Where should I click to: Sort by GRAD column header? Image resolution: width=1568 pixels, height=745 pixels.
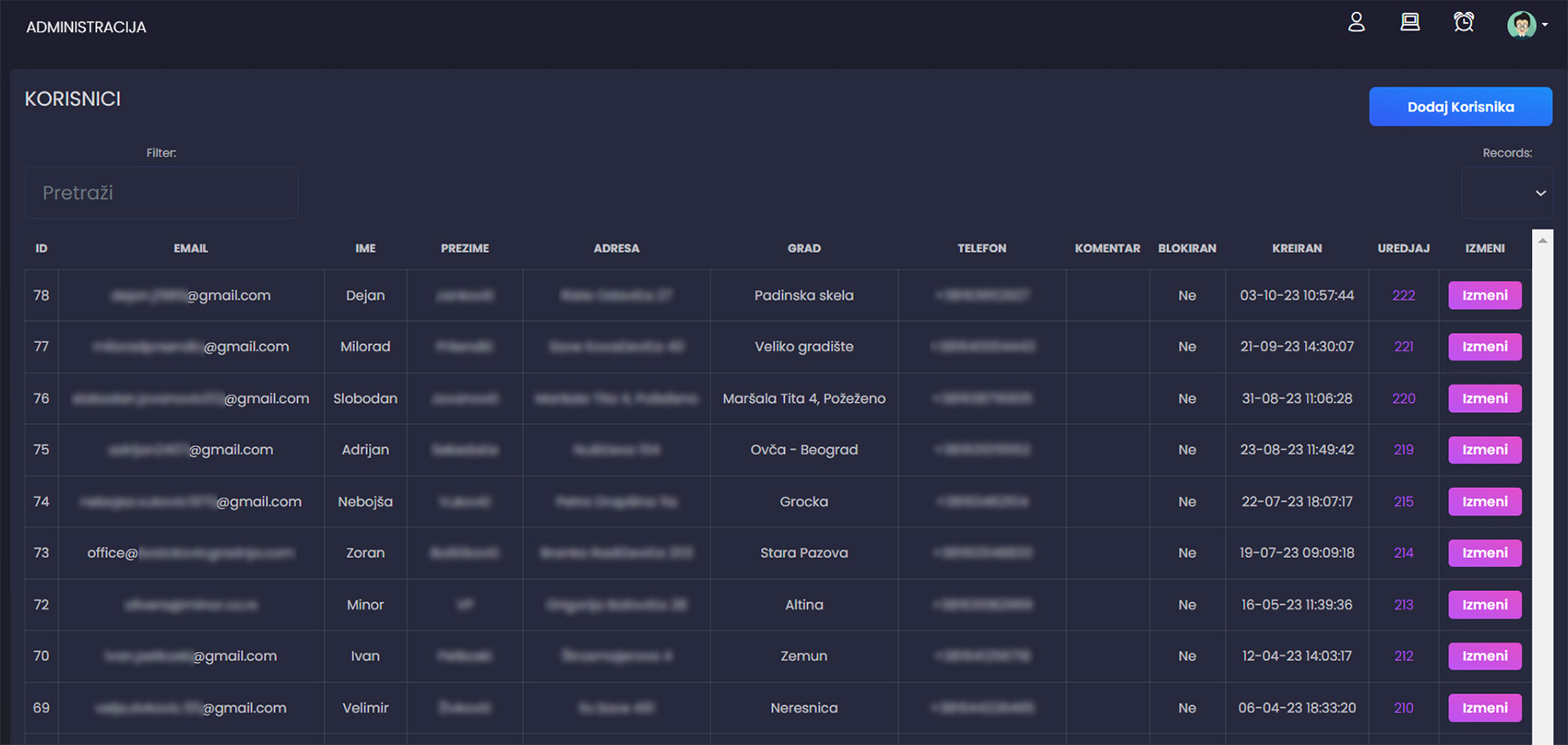pos(804,248)
